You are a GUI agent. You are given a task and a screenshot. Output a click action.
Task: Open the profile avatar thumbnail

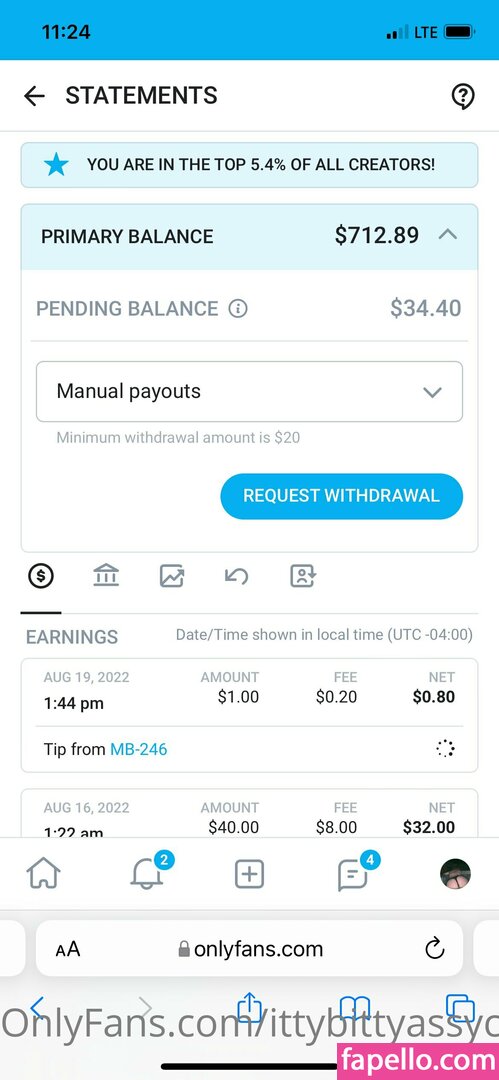point(456,874)
